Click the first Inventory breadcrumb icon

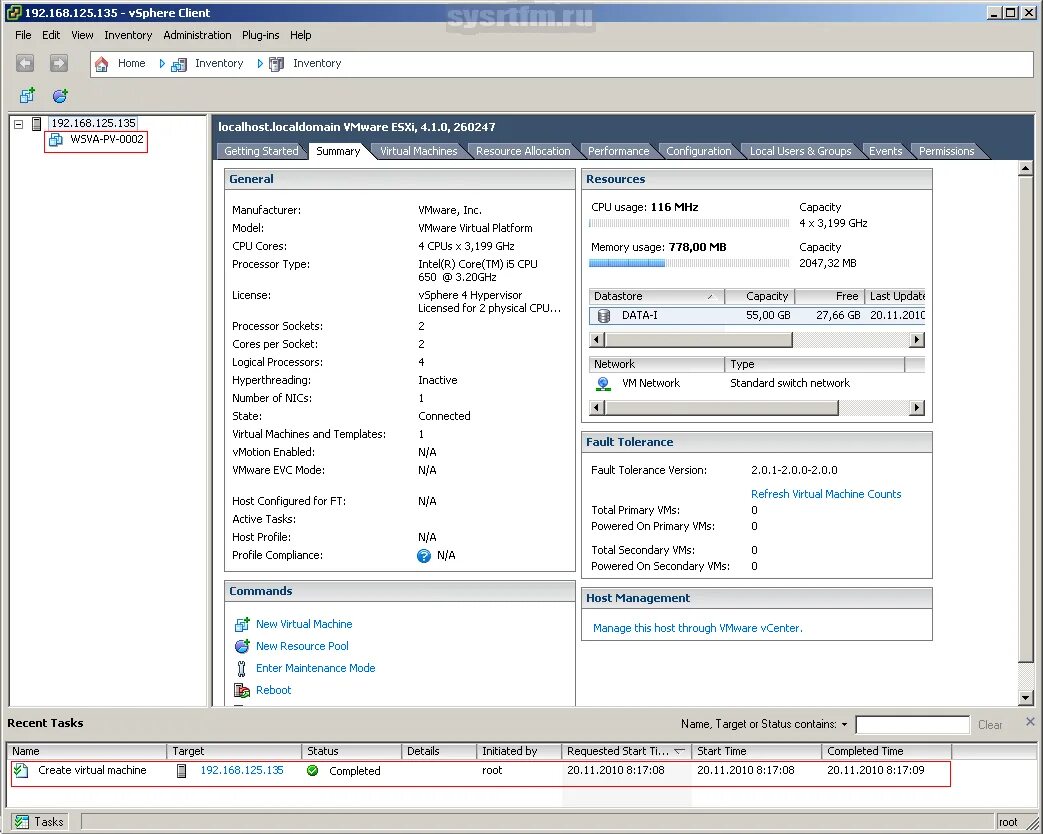click(x=179, y=65)
